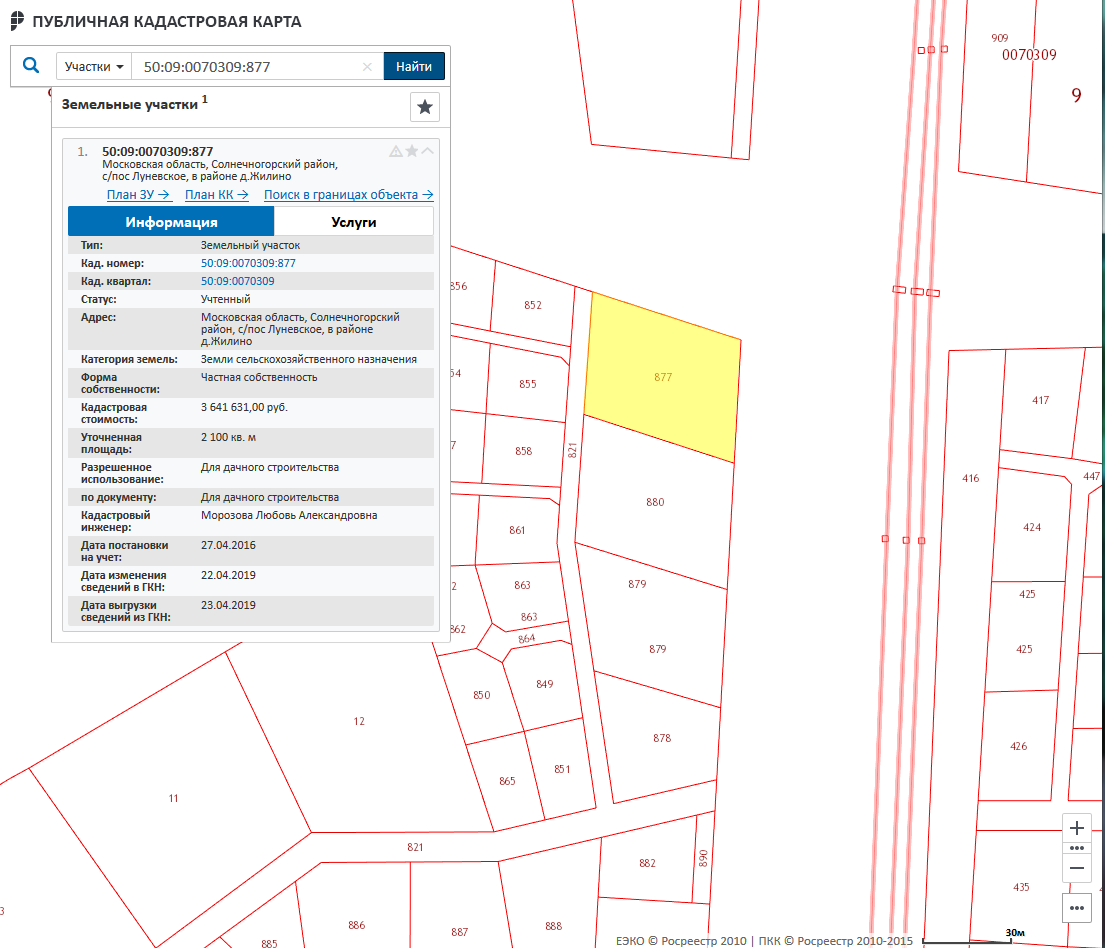Select parcel 882 on the map

pyautogui.click(x=648, y=863)
